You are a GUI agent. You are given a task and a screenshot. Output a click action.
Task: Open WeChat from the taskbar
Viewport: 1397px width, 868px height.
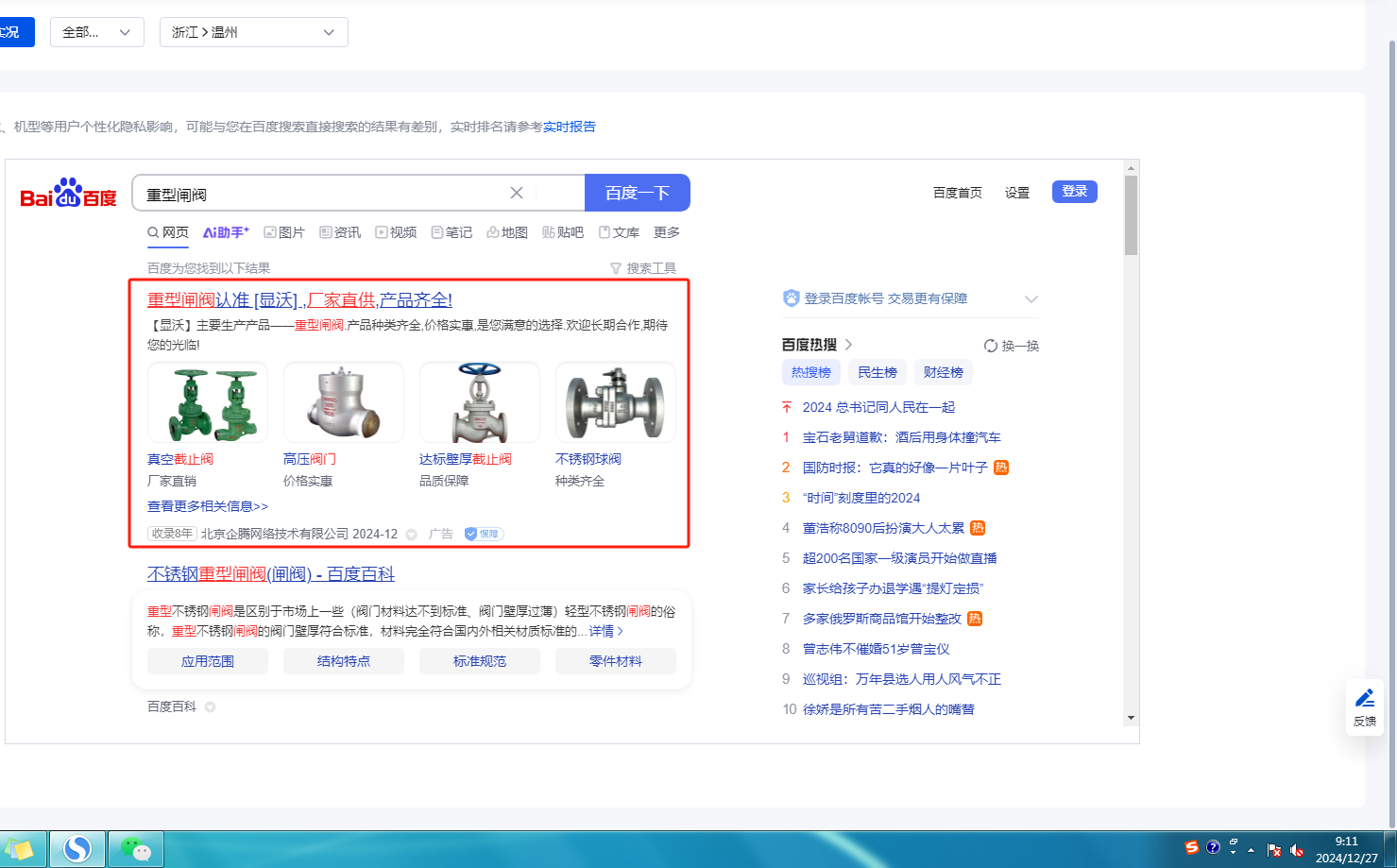click(x=136, y=849)
